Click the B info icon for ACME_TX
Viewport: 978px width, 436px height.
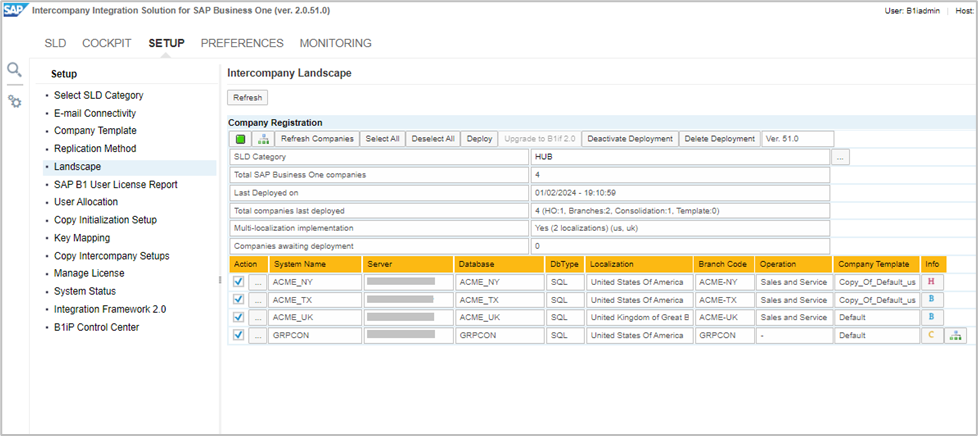coord(931,299)
